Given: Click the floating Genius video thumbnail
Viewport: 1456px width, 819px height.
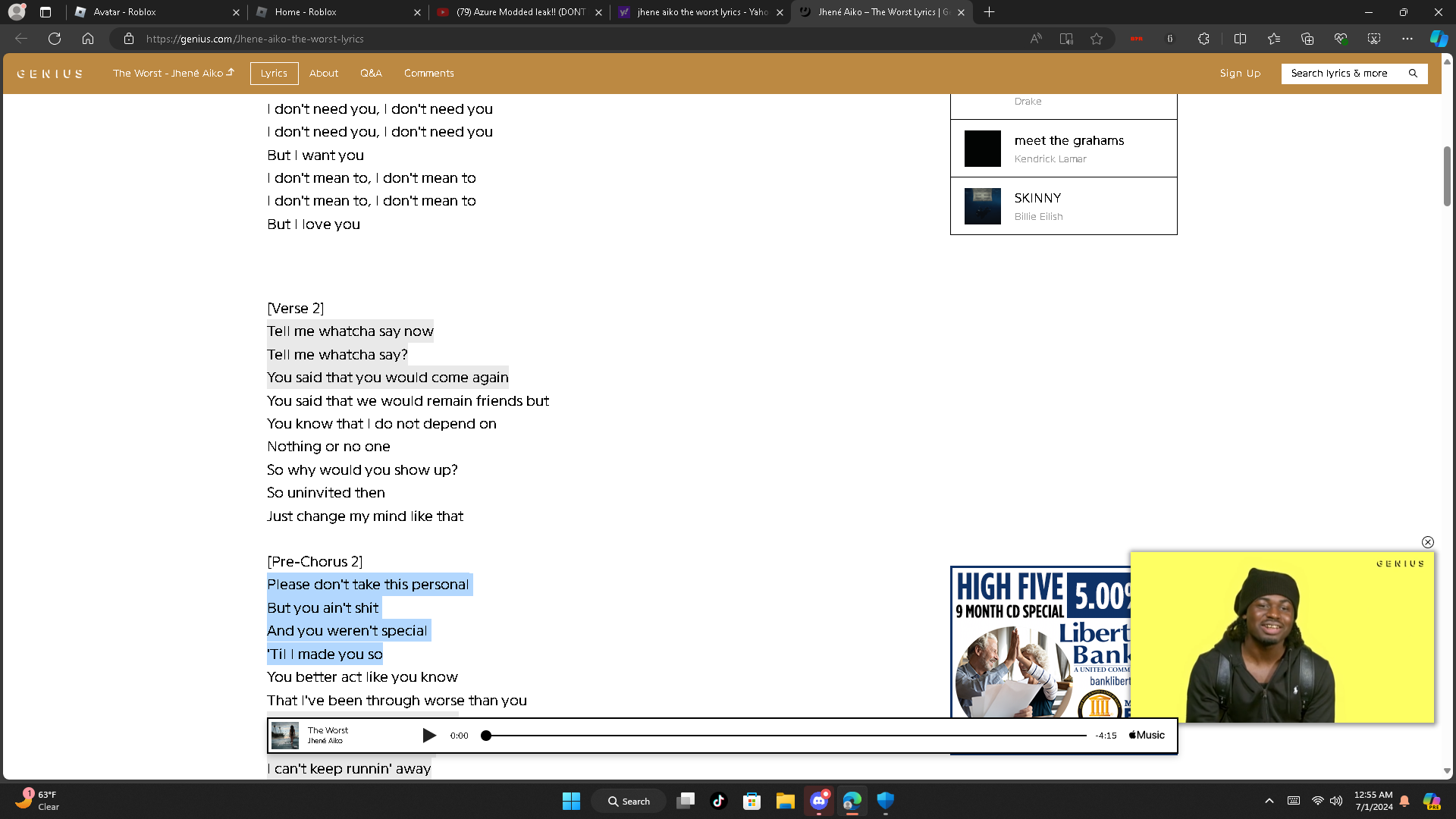Looking at the screenshot, I should [1282, 637].
